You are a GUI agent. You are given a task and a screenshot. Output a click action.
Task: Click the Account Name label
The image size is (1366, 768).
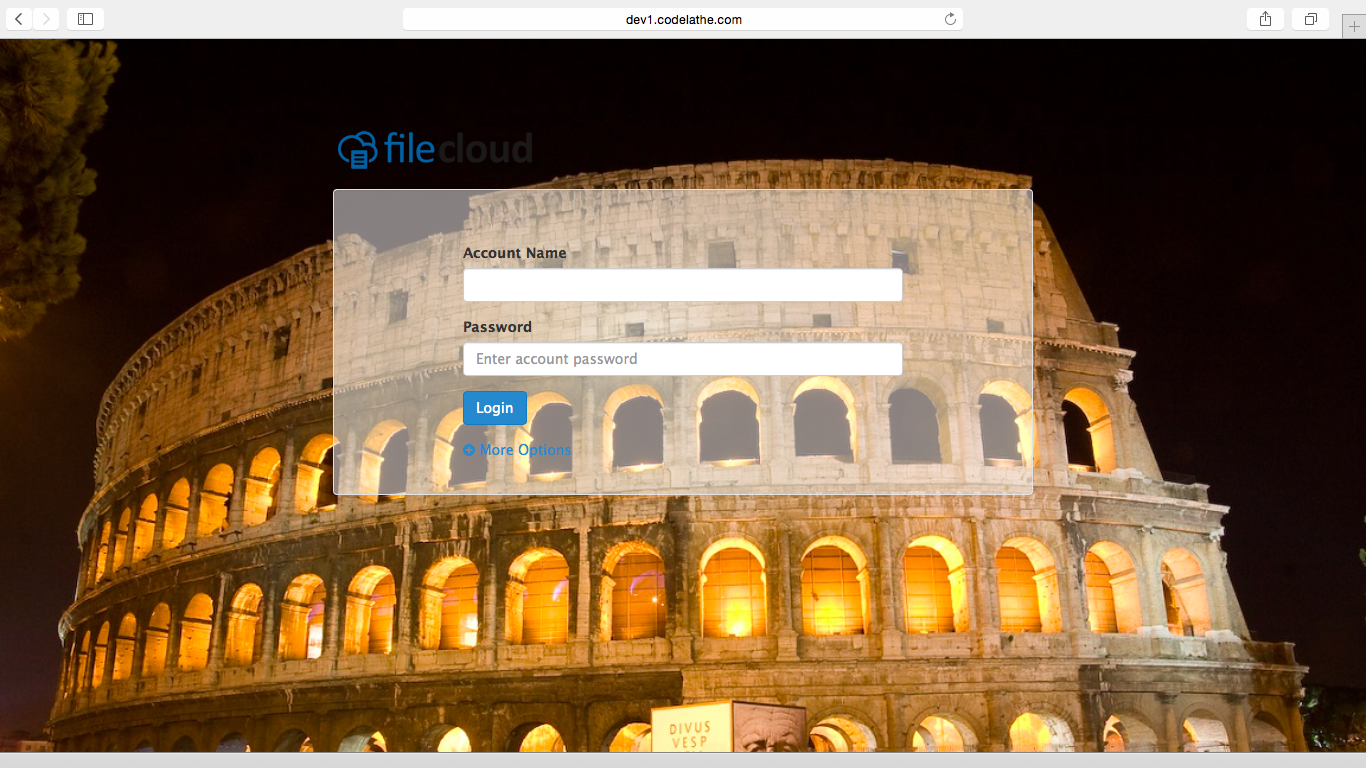(515, 253)
